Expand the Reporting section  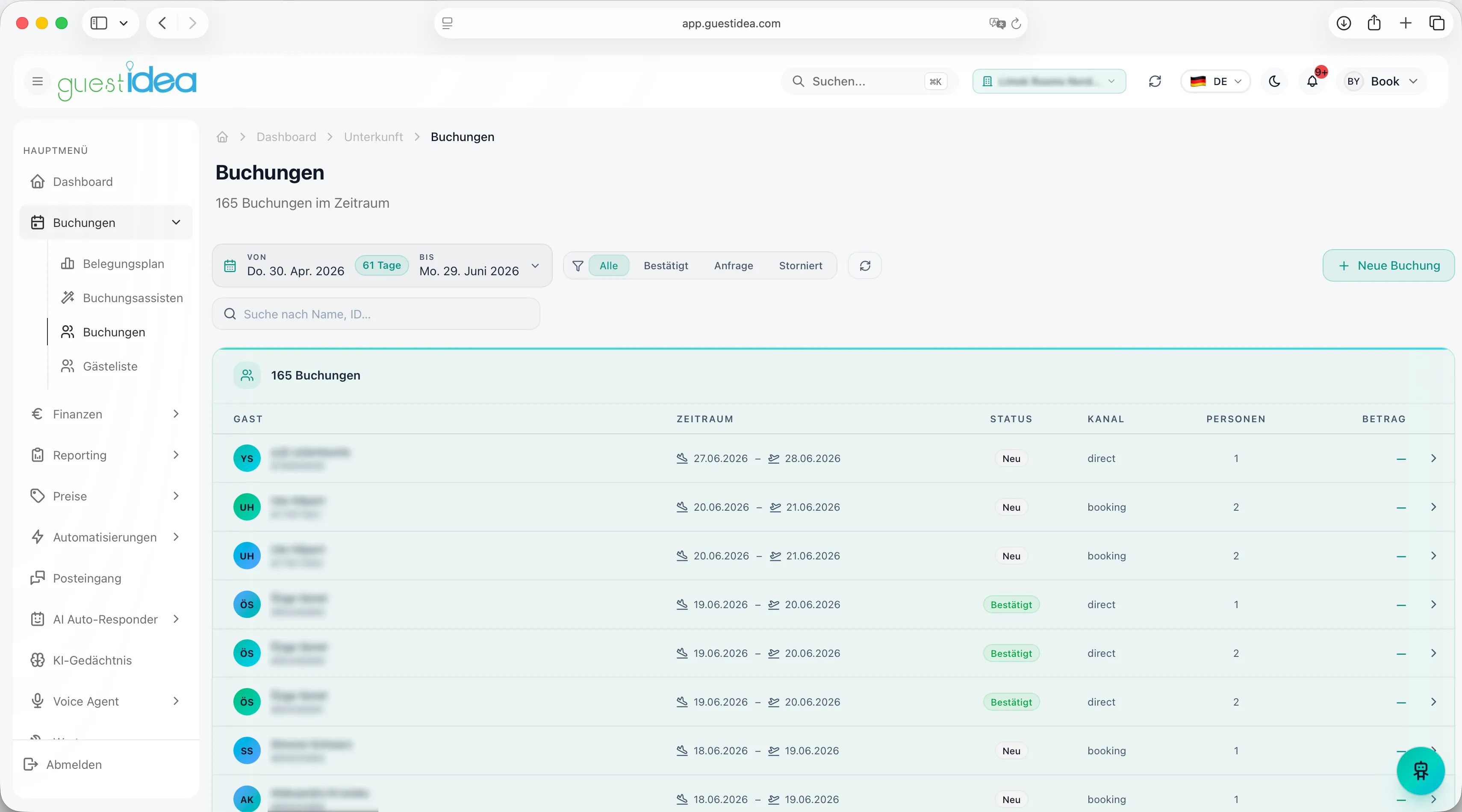coord(106,455)
